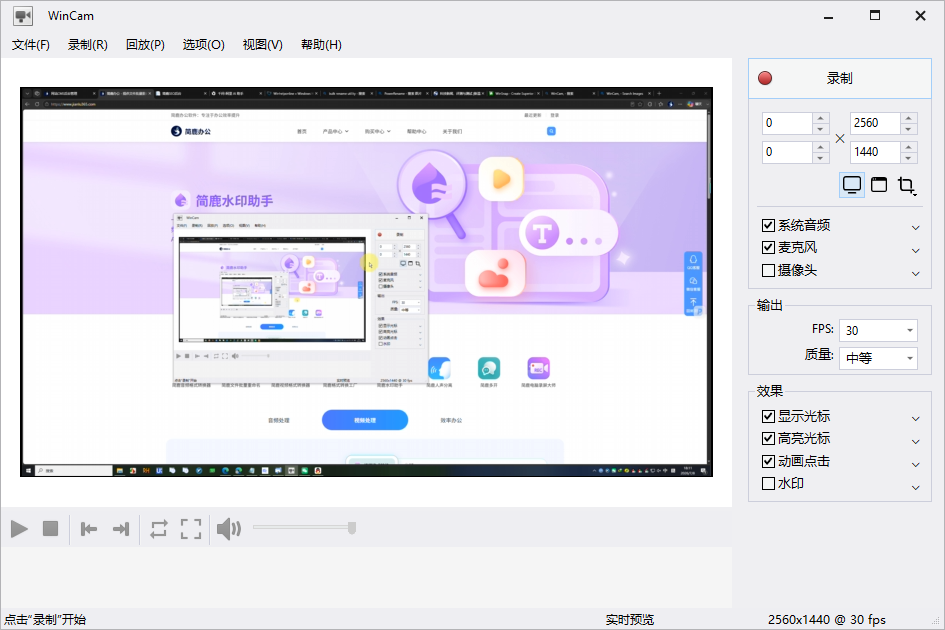Open the 视图(V) menu
Viewport: 945px width, 630px height.
point(263,45)
